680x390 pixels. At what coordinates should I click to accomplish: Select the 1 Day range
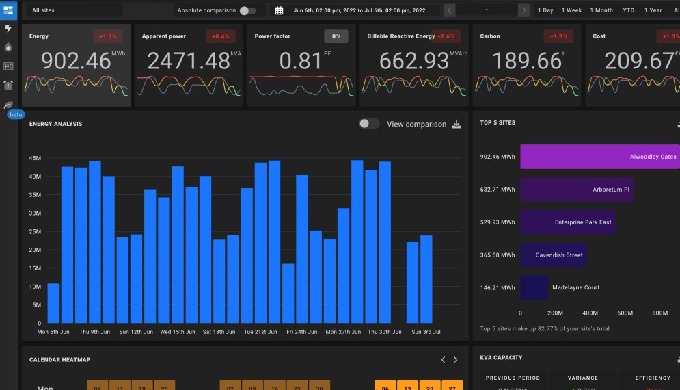click(x=545, y=10)
